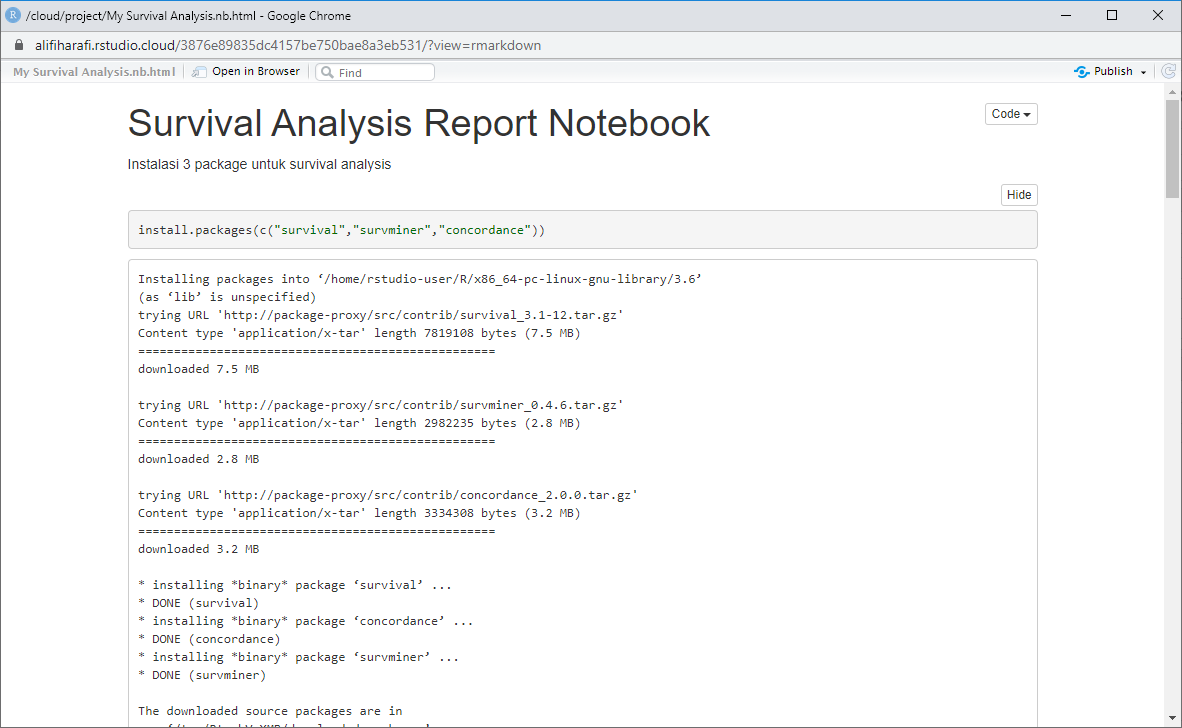
Task: Click the scrollbar up arrow
Action: tap(1171, 92)
